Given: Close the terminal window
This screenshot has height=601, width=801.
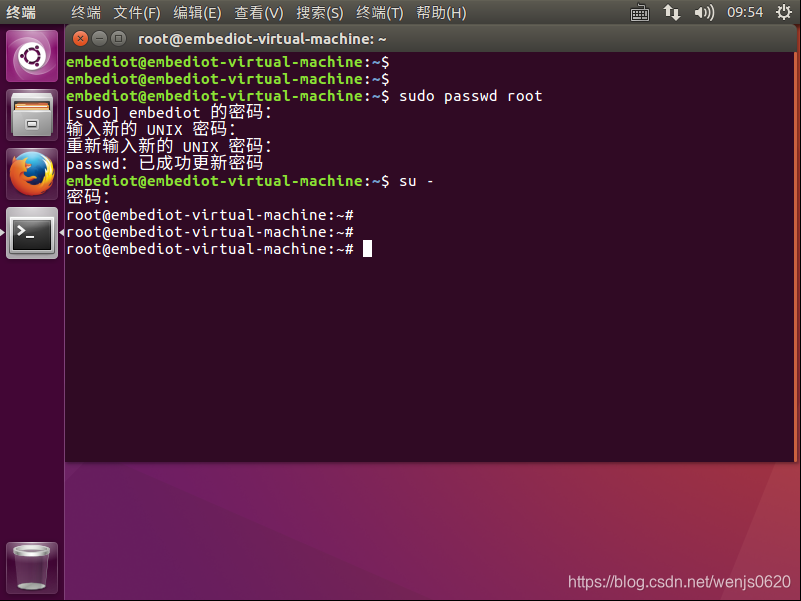Looking at the screenshot, I should (x=80, y=38).
